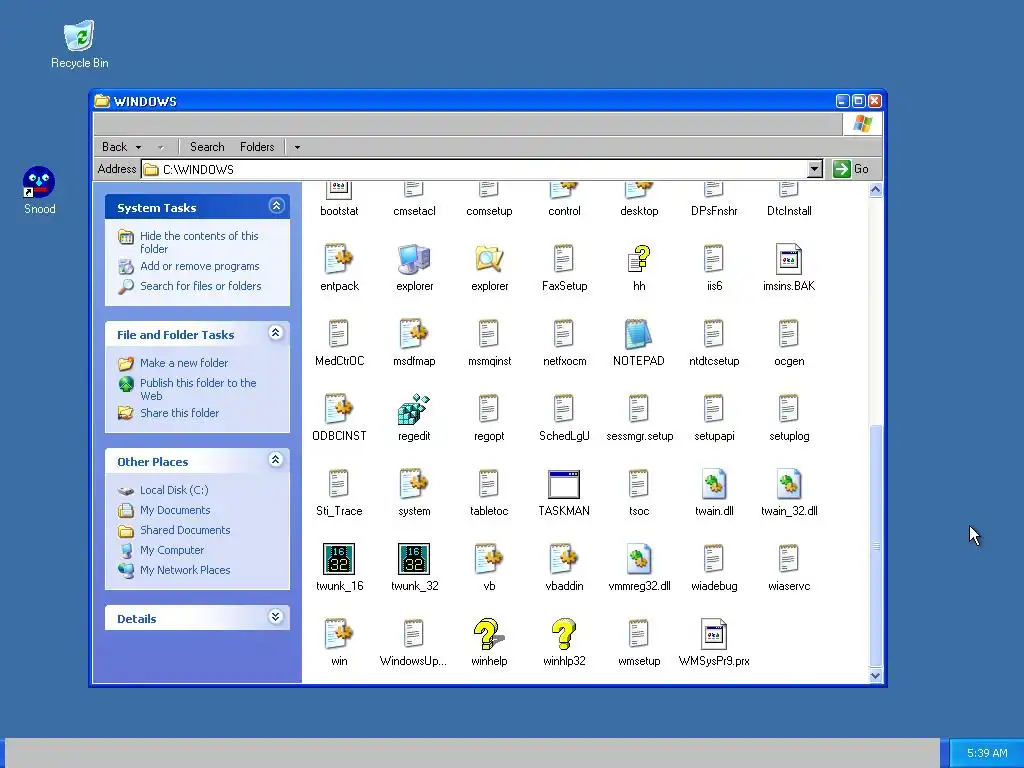Screen dimensions: 1024x768
Task: Click the scrollbar up arrow
Action: [x=876, y=190]
